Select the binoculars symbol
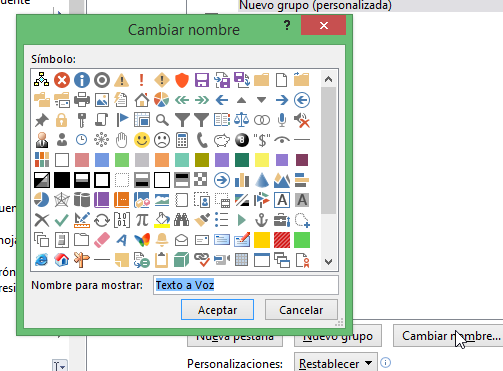Viewport: 503px width, 371px height. point(182,220)
